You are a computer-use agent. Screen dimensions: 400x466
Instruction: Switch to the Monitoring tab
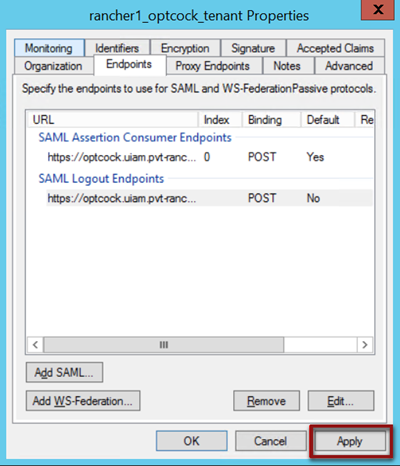[49, 48]
